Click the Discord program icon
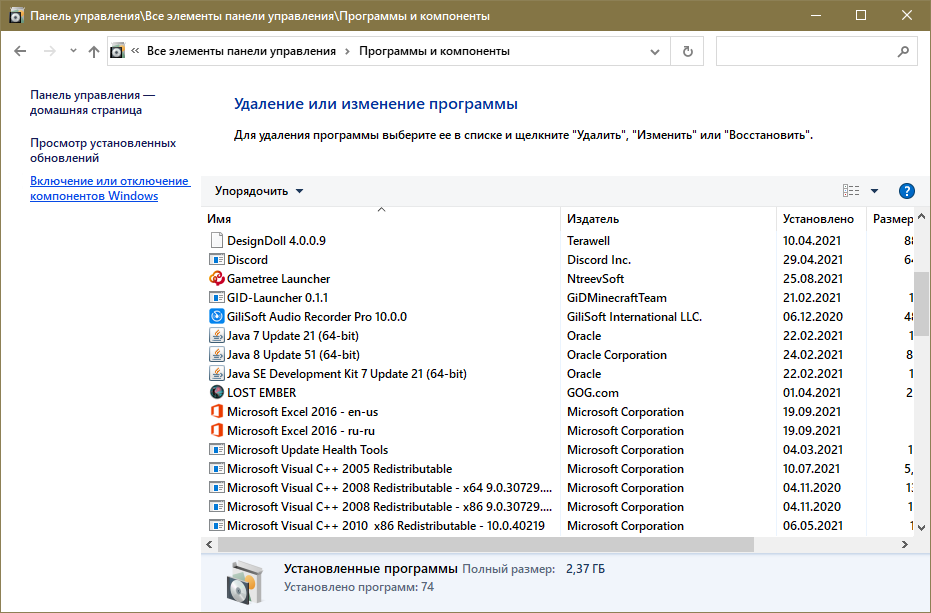The width and height of the screenshot is (931, 613). 217,260
